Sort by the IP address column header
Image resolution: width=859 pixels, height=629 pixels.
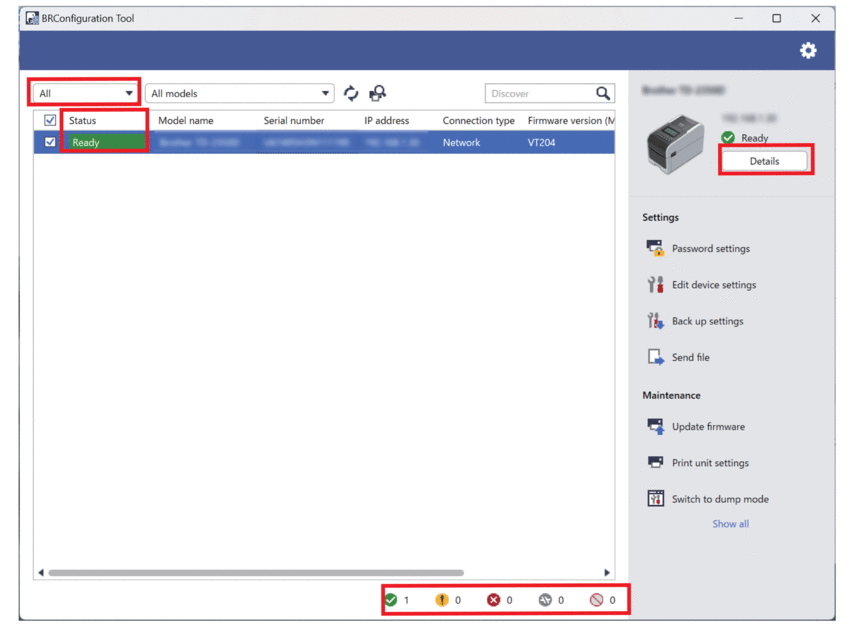pos(387,121)
